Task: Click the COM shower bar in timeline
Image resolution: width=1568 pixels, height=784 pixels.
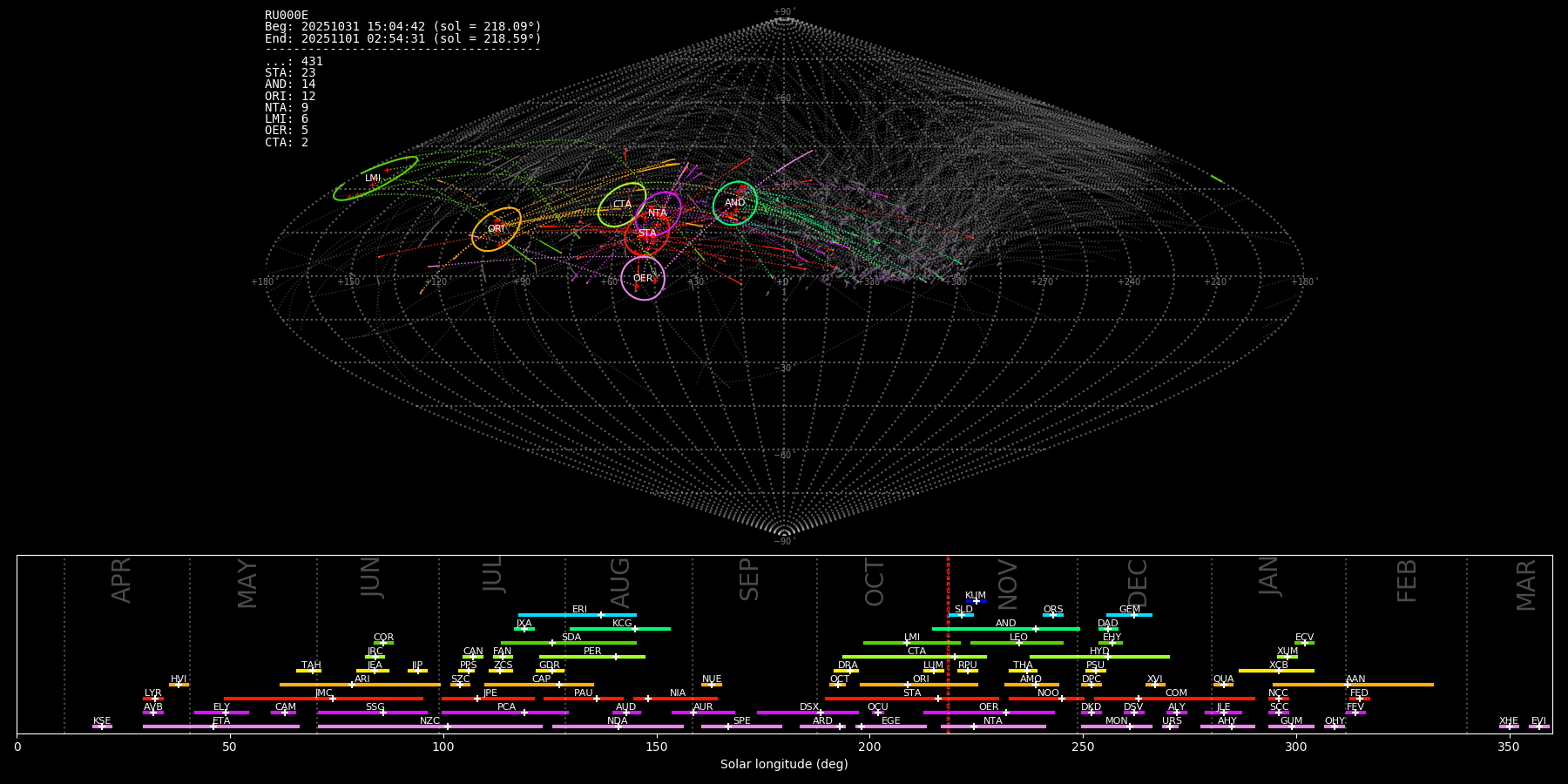Action: [x=1175, y=699]
